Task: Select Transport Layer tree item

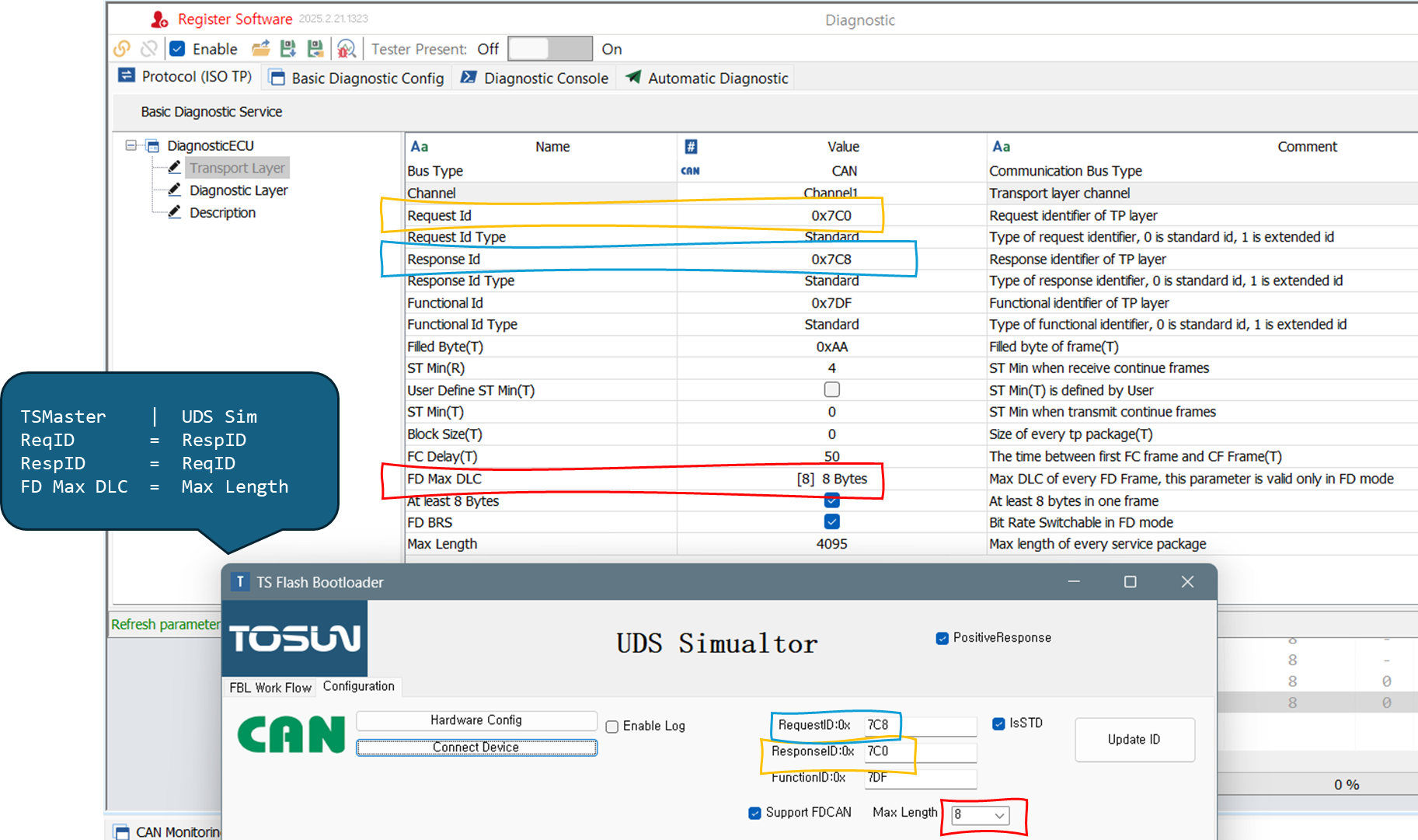Action: point(238,168)
